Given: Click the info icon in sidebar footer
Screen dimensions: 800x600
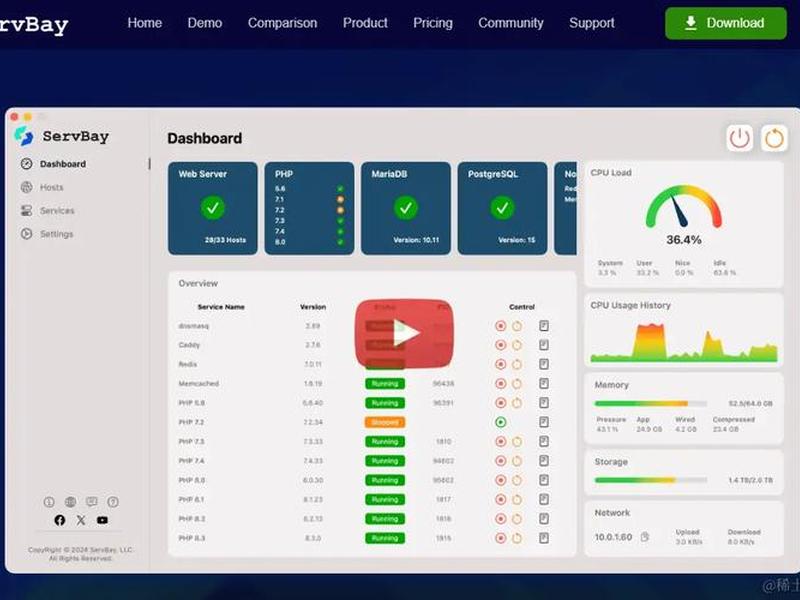Looking at the screenshot, I should 49,502.
